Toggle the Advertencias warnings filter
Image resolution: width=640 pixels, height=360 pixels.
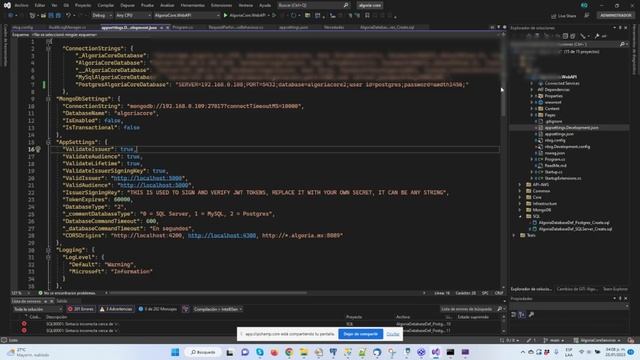116,309
